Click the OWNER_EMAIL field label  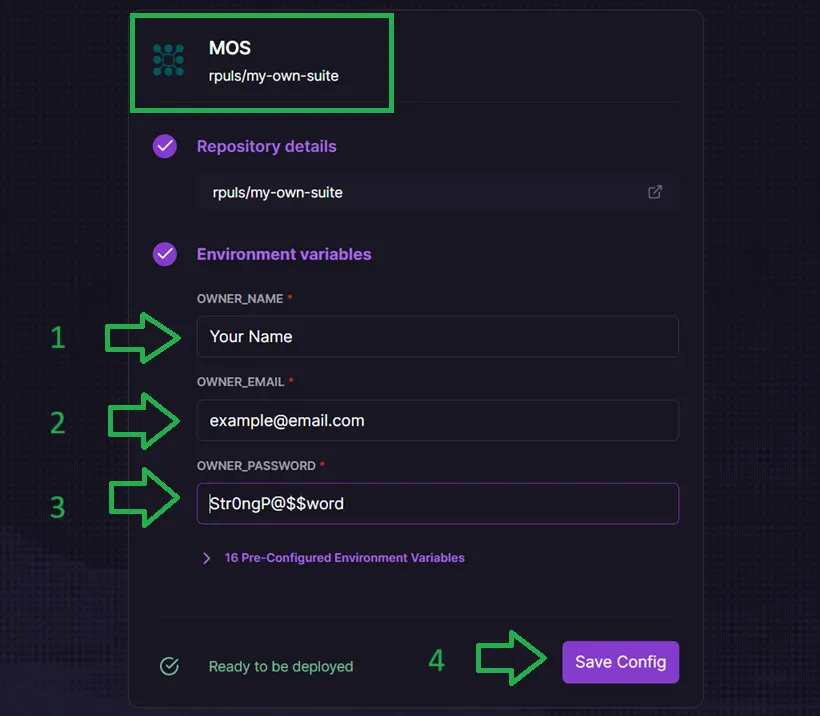click(242, 382)
